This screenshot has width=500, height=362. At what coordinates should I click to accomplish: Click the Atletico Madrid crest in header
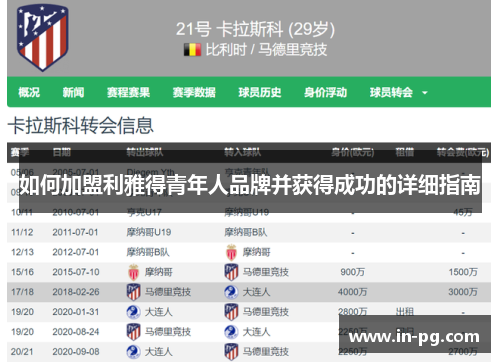pyautogui.click(x=43, y=38)
